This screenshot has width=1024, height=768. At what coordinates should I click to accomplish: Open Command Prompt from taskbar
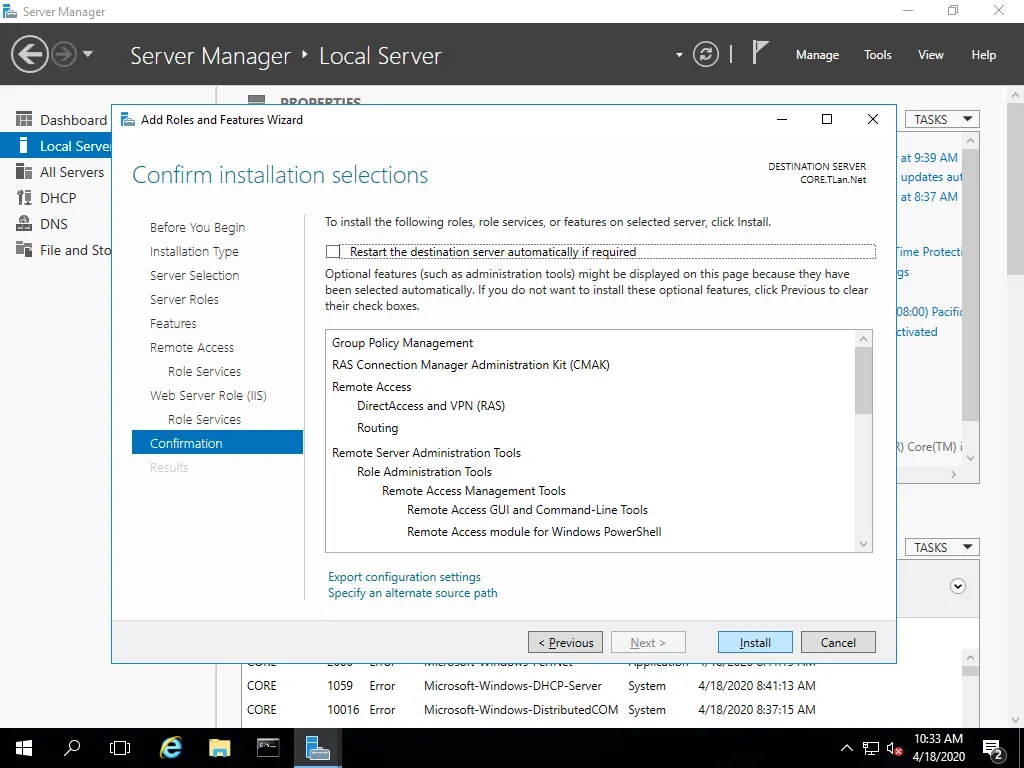268,748
